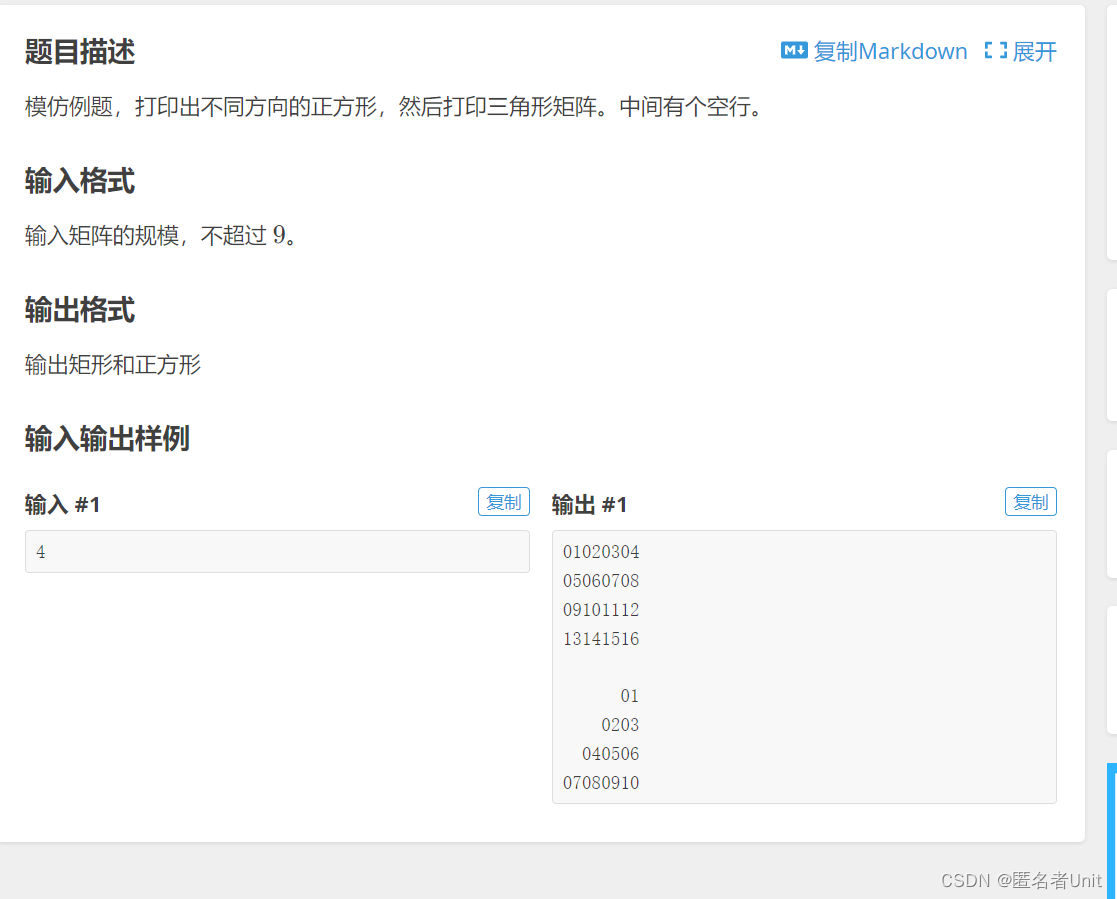The width and height of the screenshot is (1117, 899).
Task: Click the 输入 #1 label
Action: click(63, 504)
